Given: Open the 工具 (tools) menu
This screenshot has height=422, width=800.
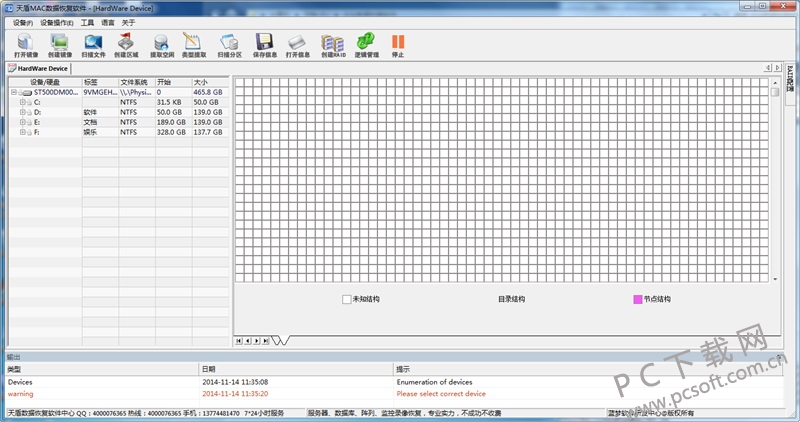Looking at the screenshot, I should tap(88, 21).
